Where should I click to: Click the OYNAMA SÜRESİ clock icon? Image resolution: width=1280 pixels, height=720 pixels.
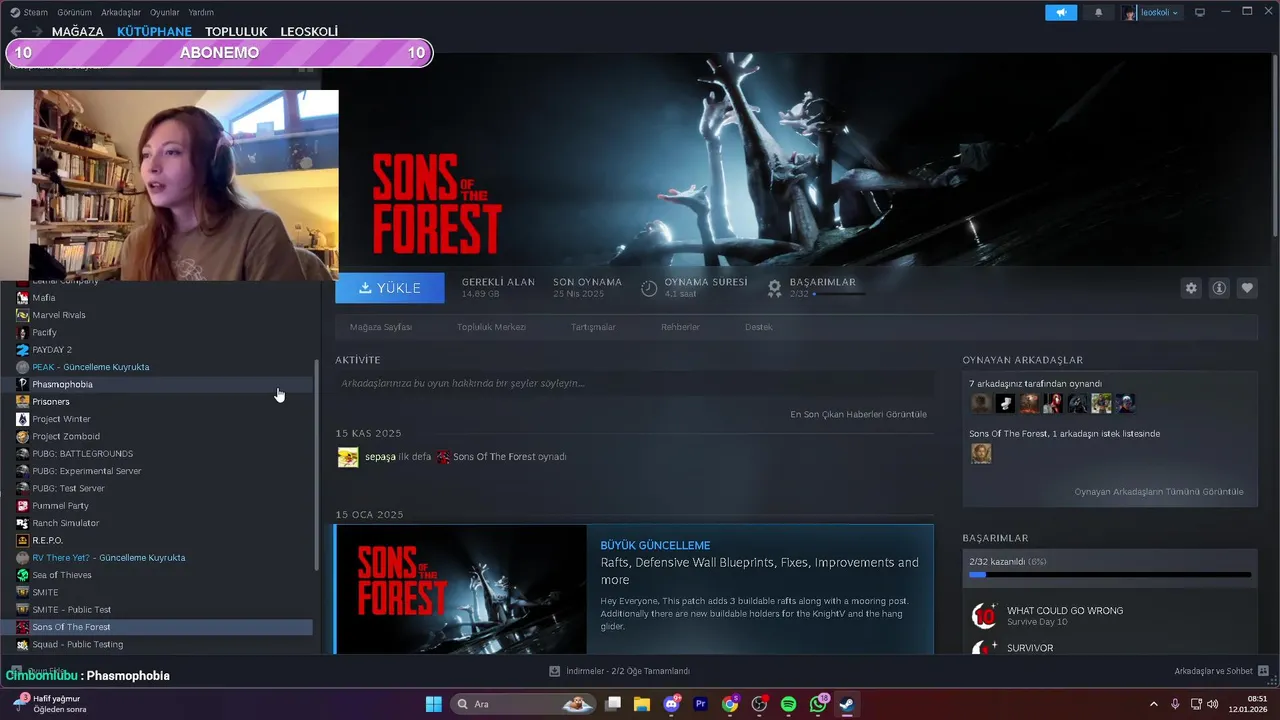tap(649, 288)
